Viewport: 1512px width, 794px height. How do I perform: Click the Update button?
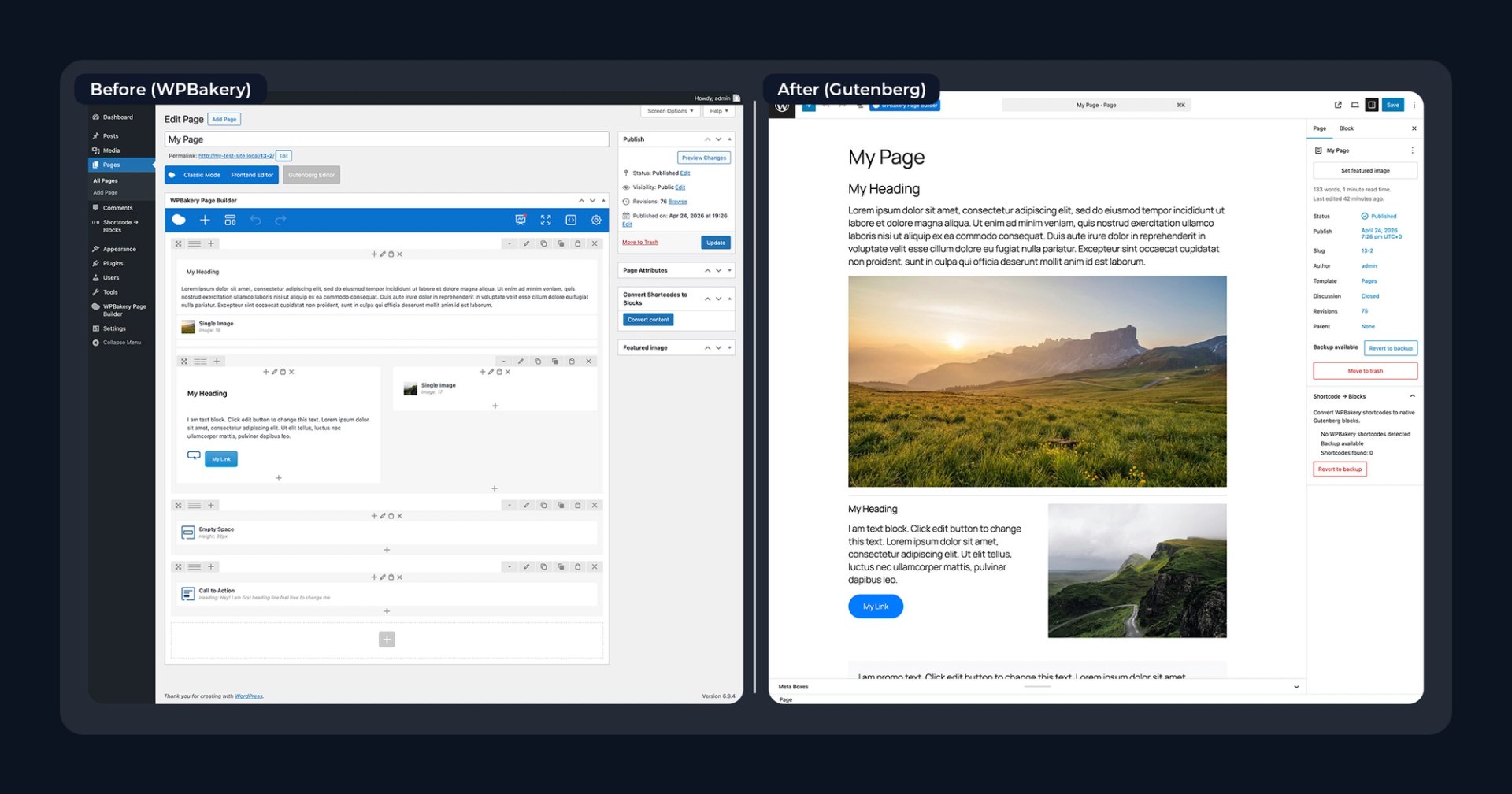[716, 243]
